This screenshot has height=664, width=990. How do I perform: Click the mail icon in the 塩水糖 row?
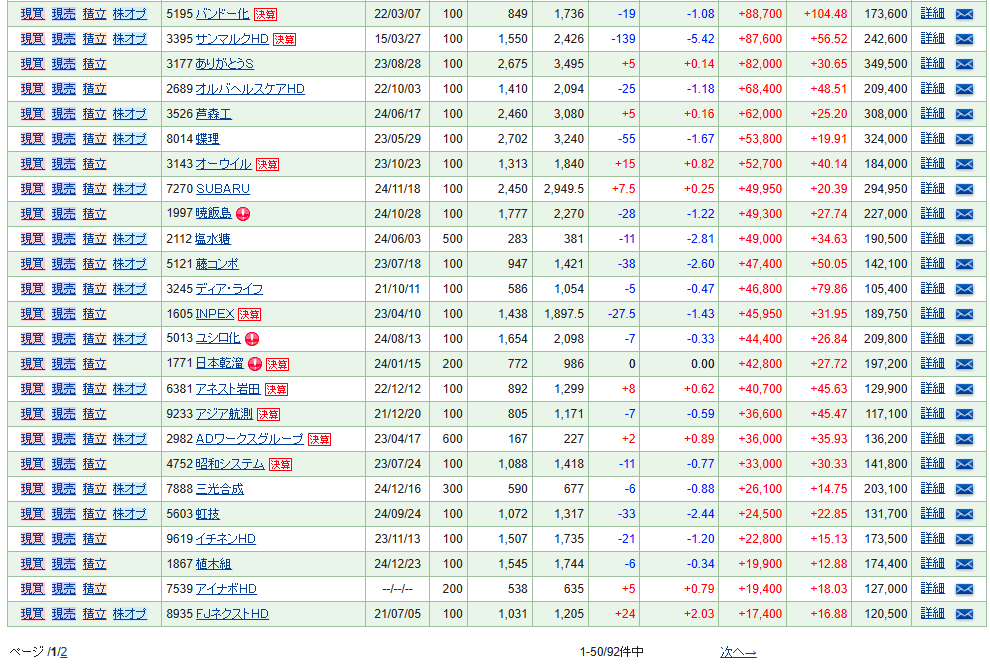(x=964, y=239)
